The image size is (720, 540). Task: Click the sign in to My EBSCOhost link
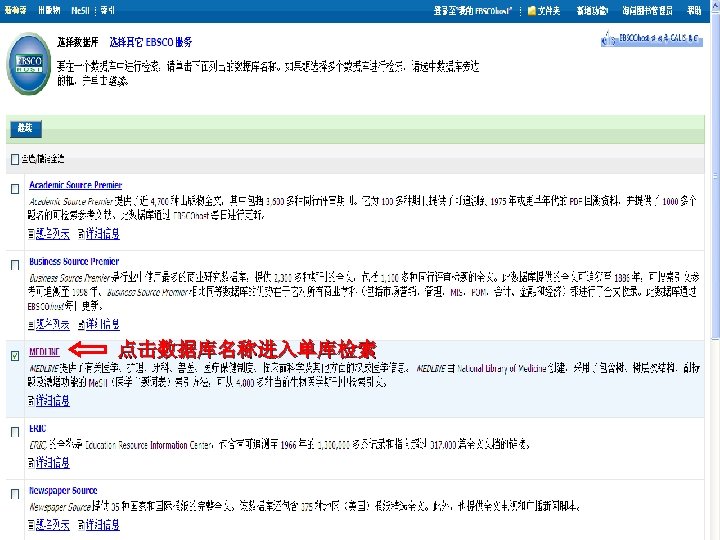pyautogui.click(x=472, y=11)
